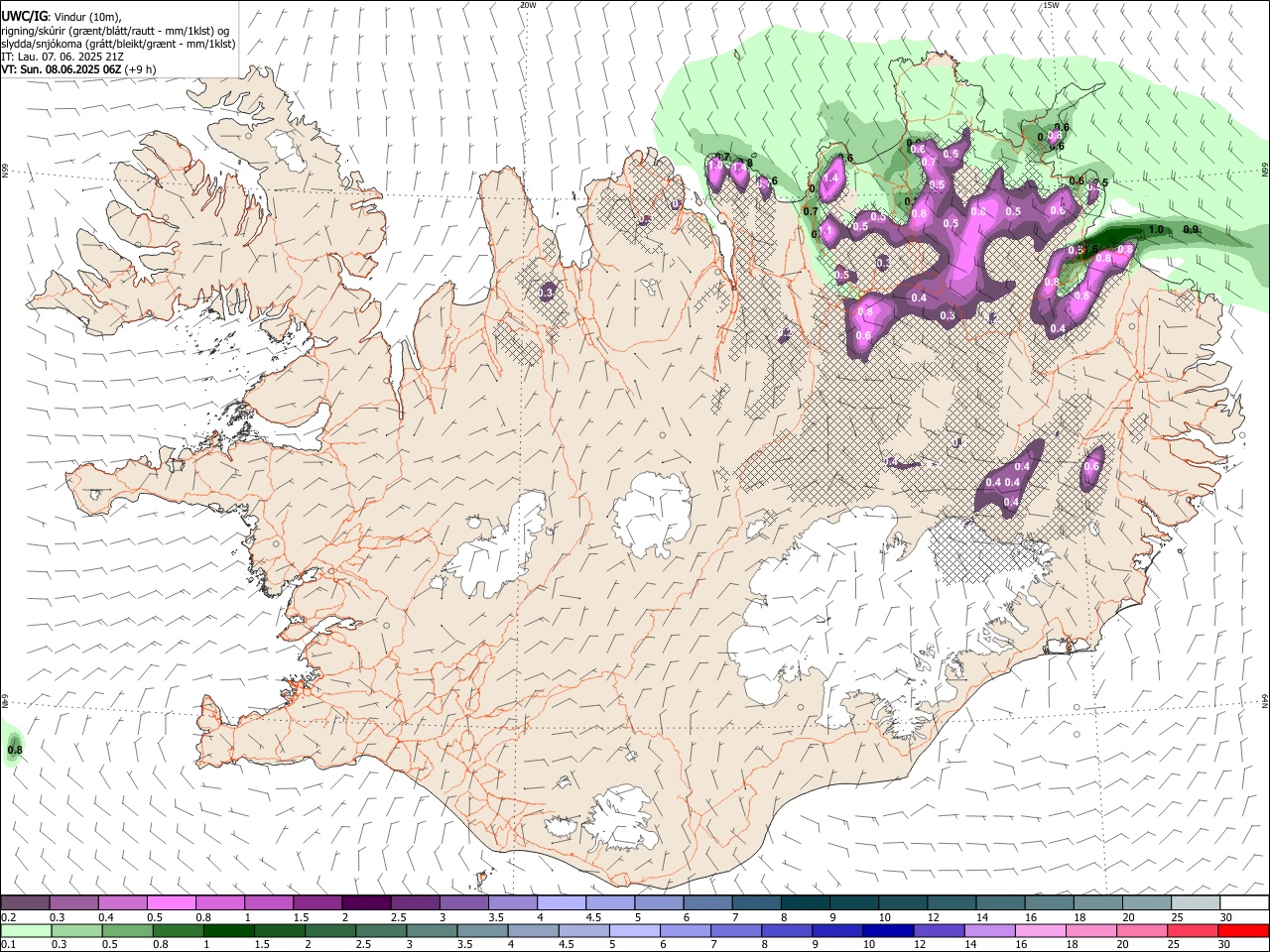This screenshot has width=1270, height=952.
Task: Click the 'rigning/skúrir (grænt/blátt/rautt' description line
Action: click(116, 30)
